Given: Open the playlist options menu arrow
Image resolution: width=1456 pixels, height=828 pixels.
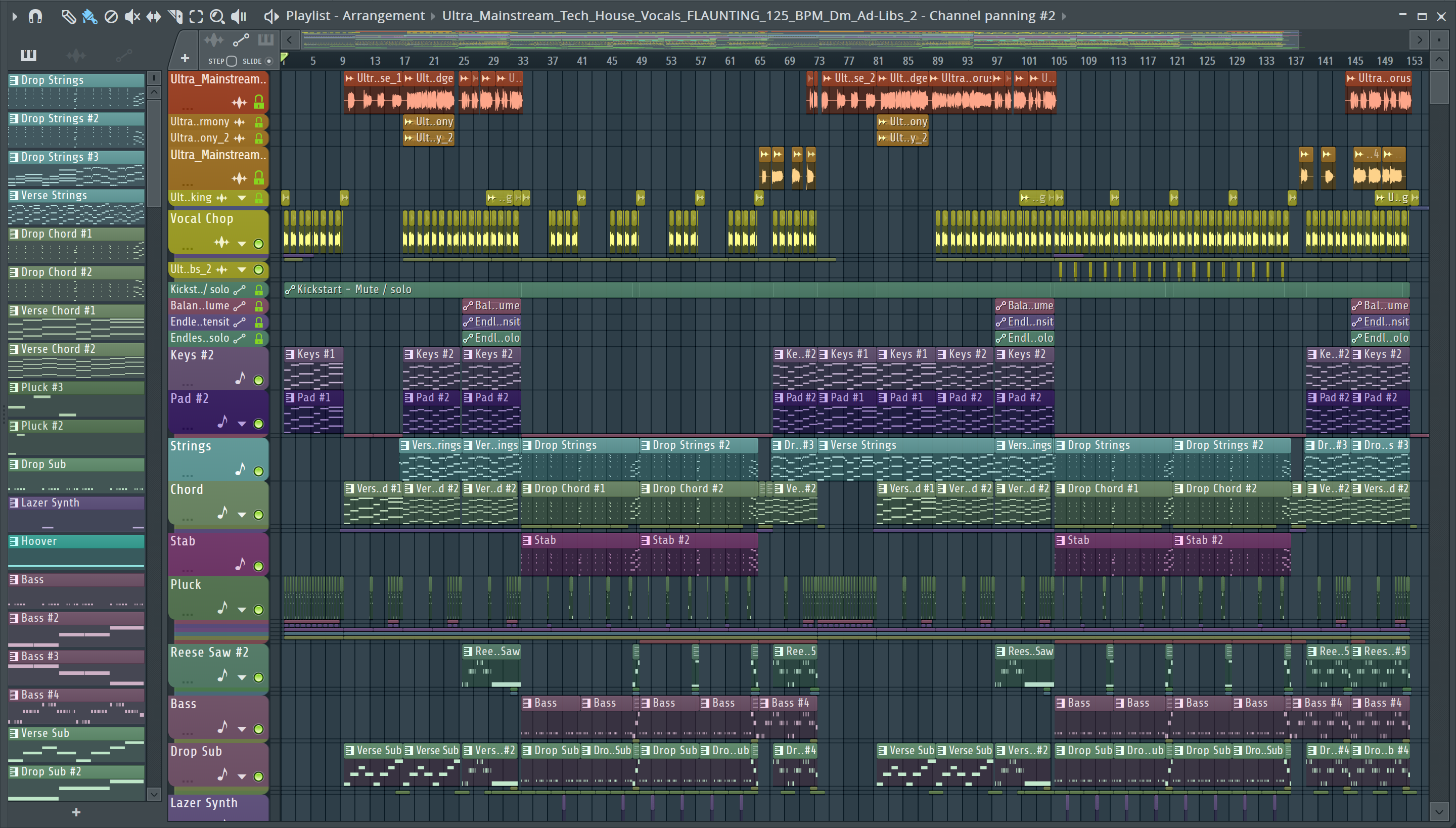Looking at the screenshot, I should coord(15,17).
